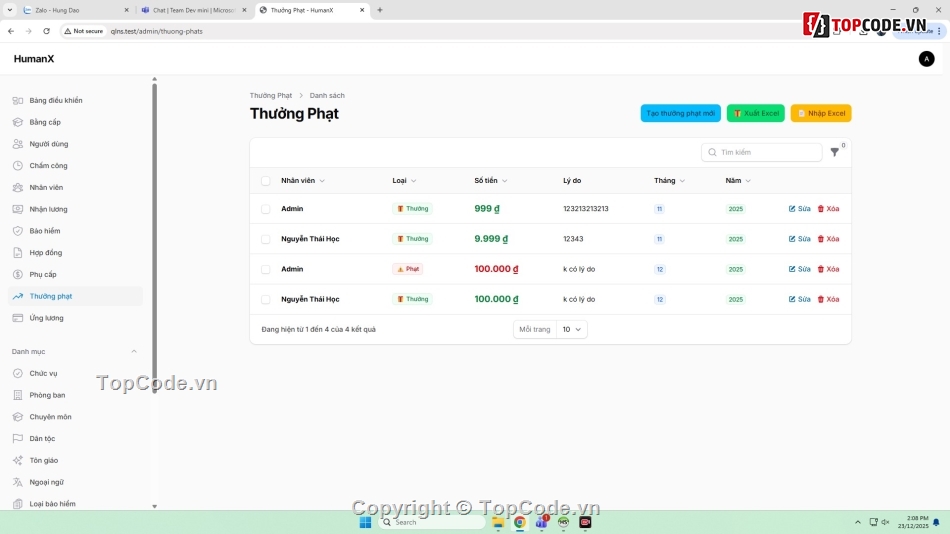The width and height of the screenshot is (950, 534).
Task: Open the Bảo hiểm shield icon
Action: click(18, 231)
